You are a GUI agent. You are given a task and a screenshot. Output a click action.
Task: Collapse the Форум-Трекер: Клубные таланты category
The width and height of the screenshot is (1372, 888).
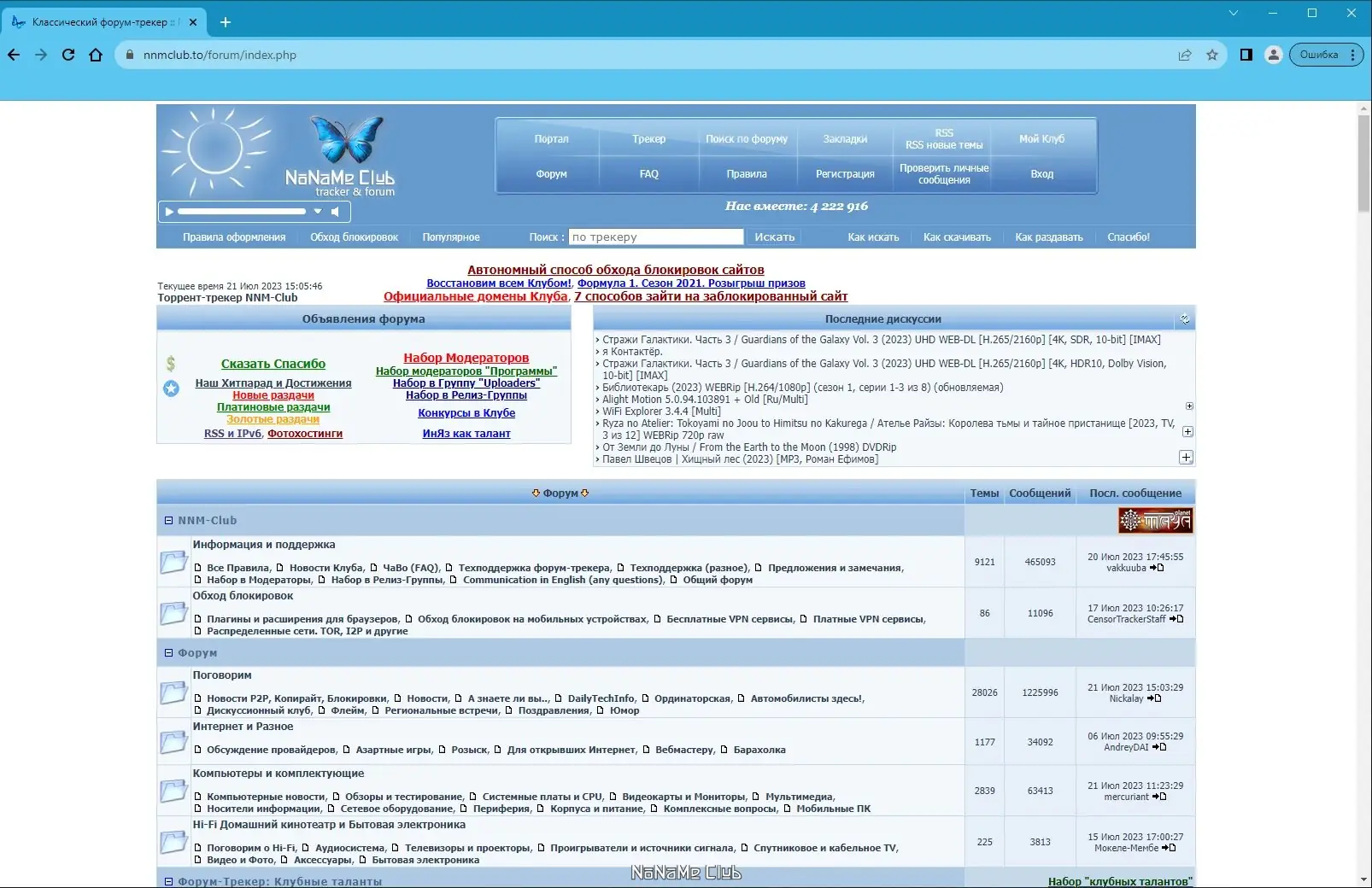168,882
